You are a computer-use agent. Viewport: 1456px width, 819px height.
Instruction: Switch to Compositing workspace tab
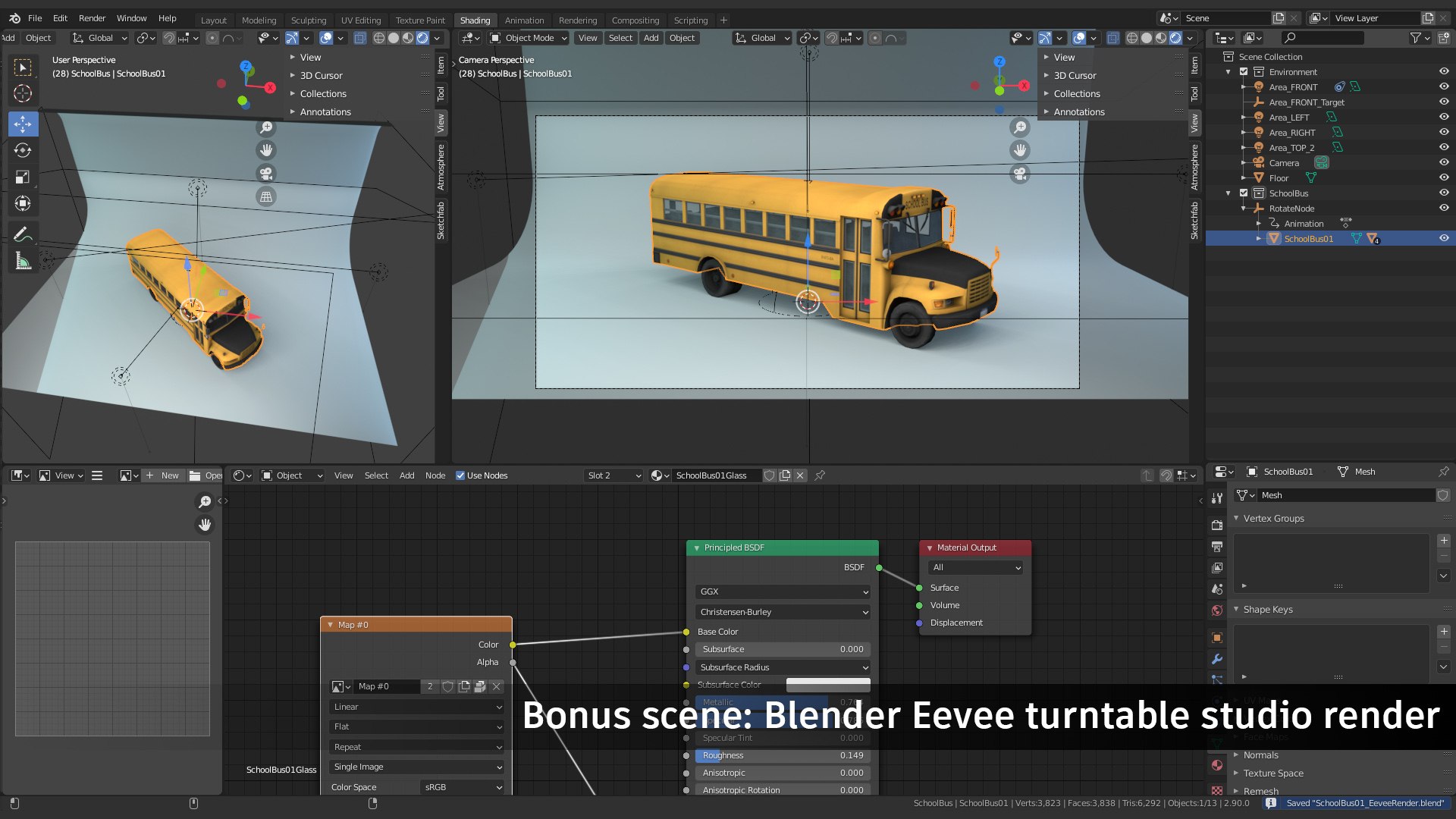(x=635, y=20)
